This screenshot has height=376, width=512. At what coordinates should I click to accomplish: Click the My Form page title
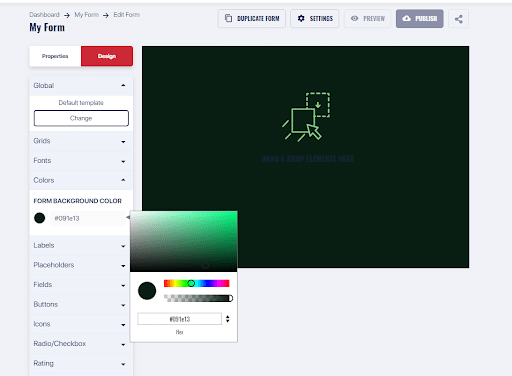tap(47, 27)
